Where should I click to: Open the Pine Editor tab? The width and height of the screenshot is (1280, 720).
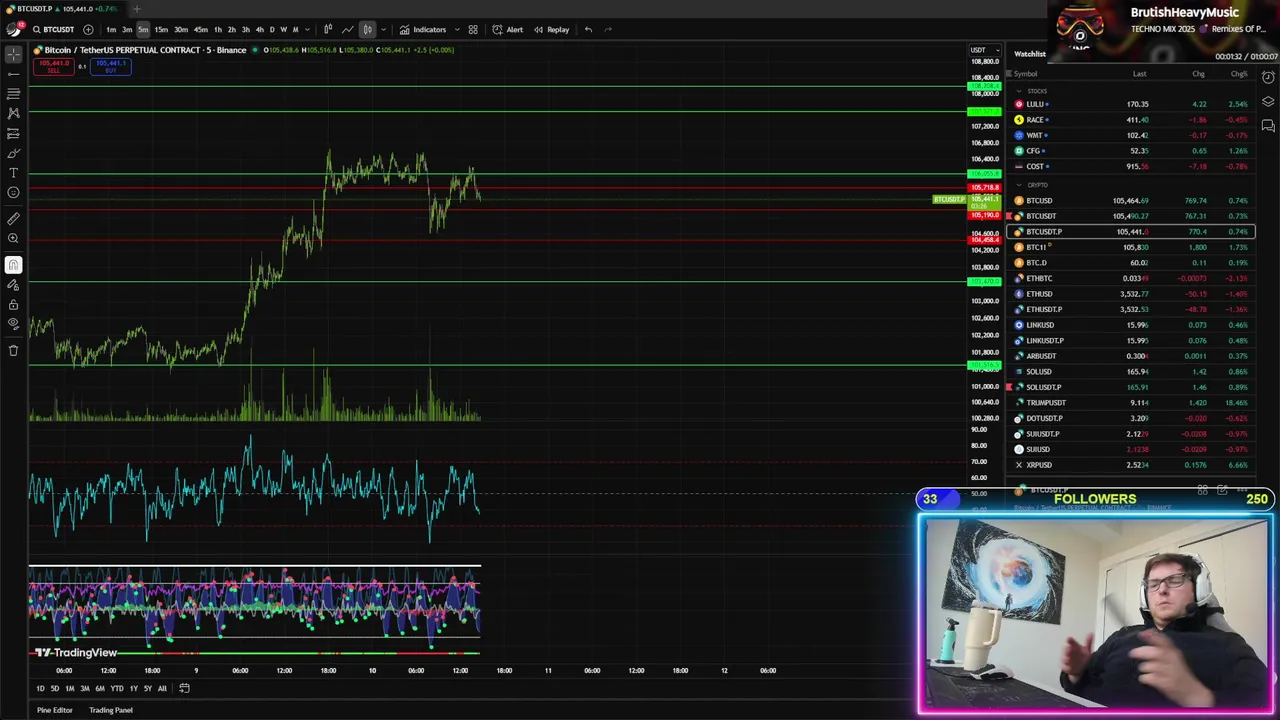[55, 710]
